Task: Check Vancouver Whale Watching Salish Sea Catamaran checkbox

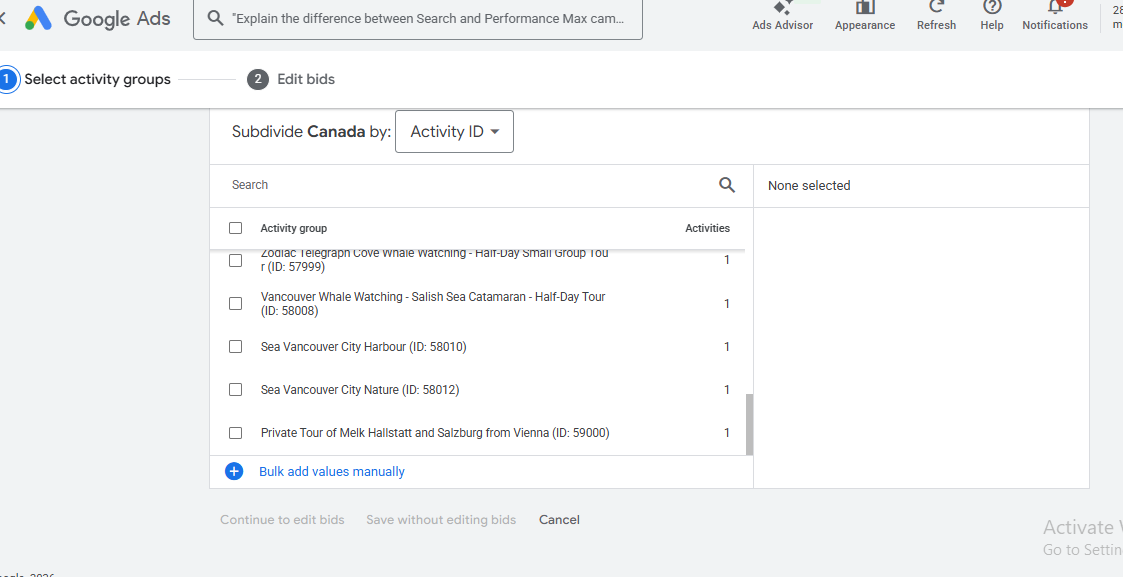Action: pos(236,304)
